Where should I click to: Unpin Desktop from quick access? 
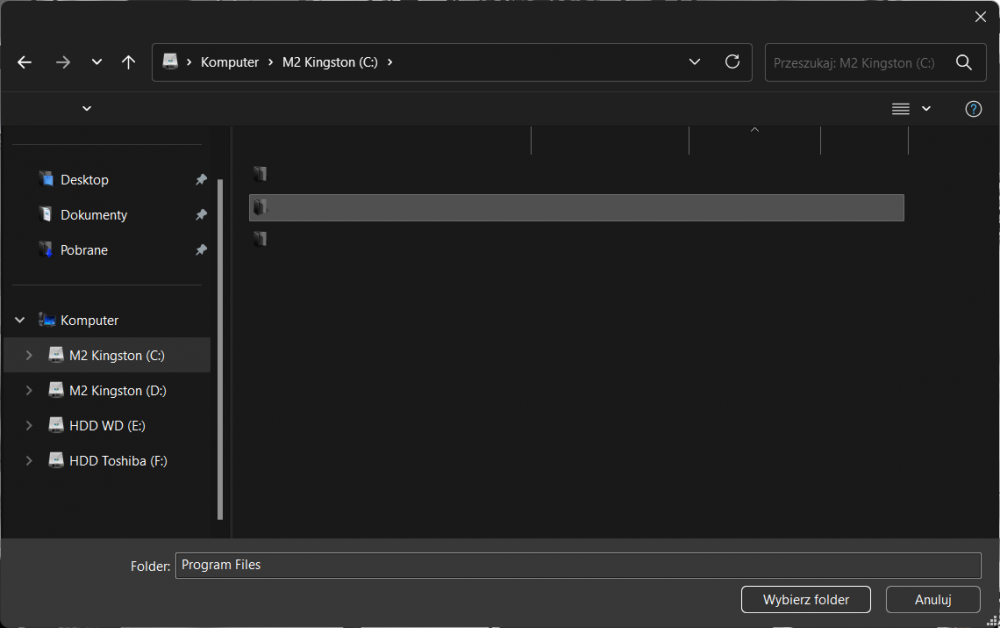tap(201, 180)
